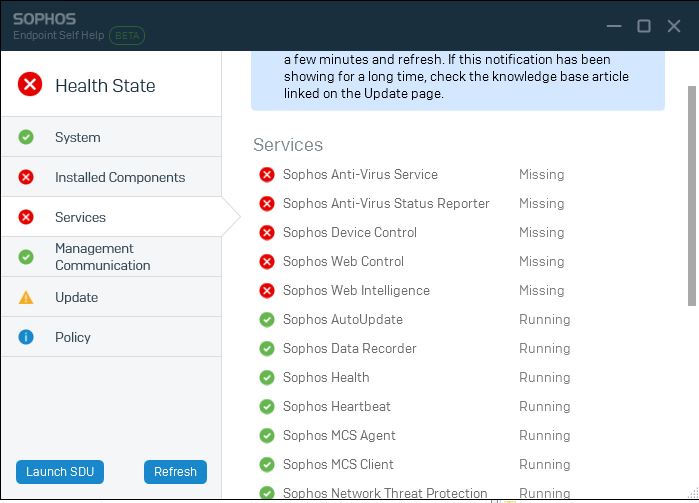Open the Services section in sidebar
Screen dimensions: 699x503
[x=111, y=217]
